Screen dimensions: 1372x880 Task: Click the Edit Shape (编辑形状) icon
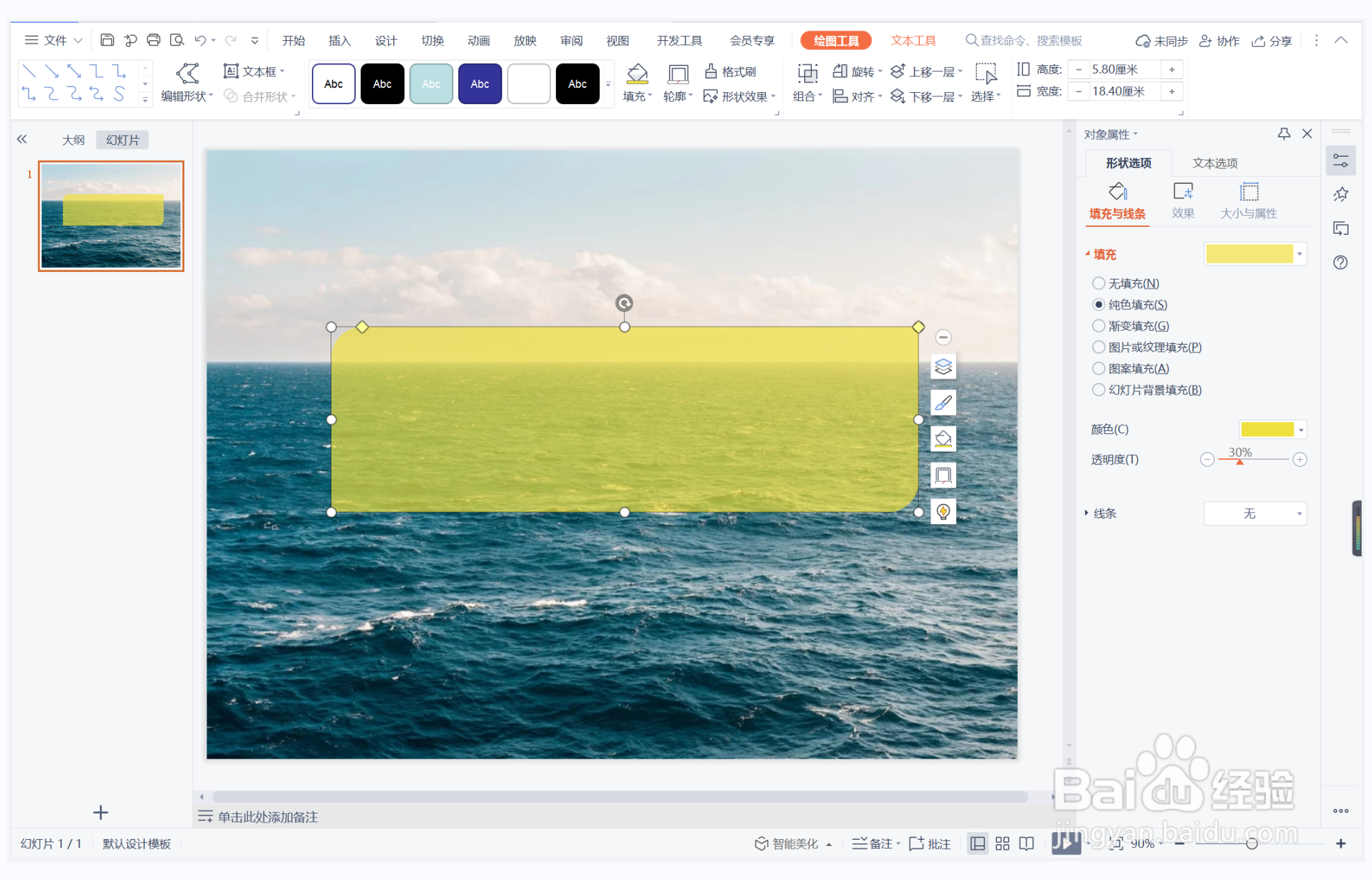(187, 73)
